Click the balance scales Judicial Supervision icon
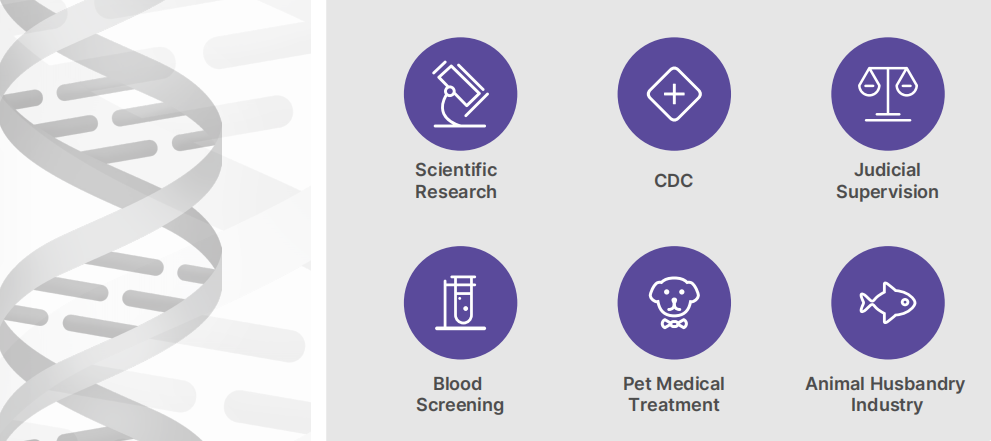The width and height of the screenshot is (991, 441). [888, 94]
